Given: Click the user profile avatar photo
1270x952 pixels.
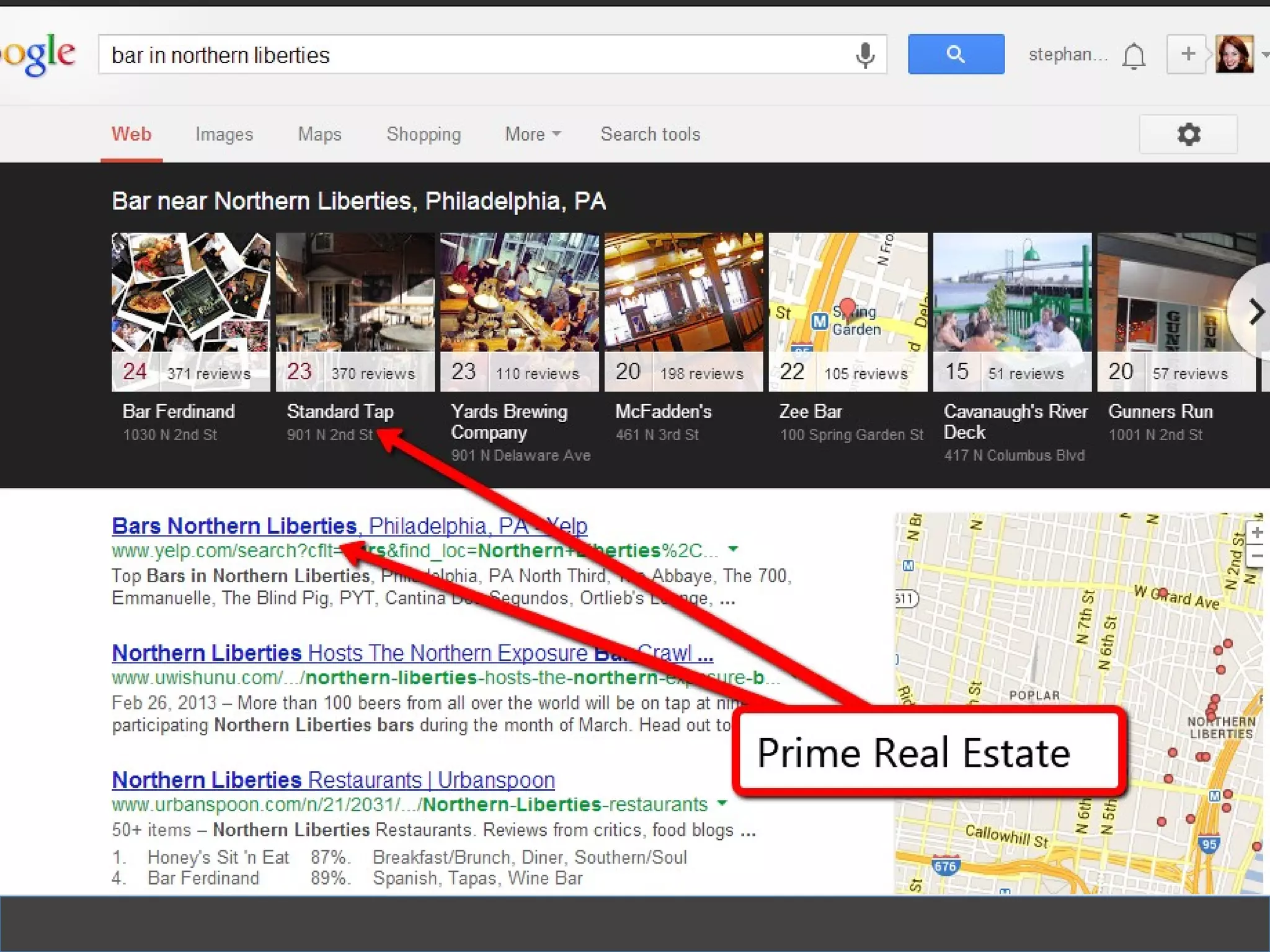Looking at the screenshot, I should click(1234, 55).
